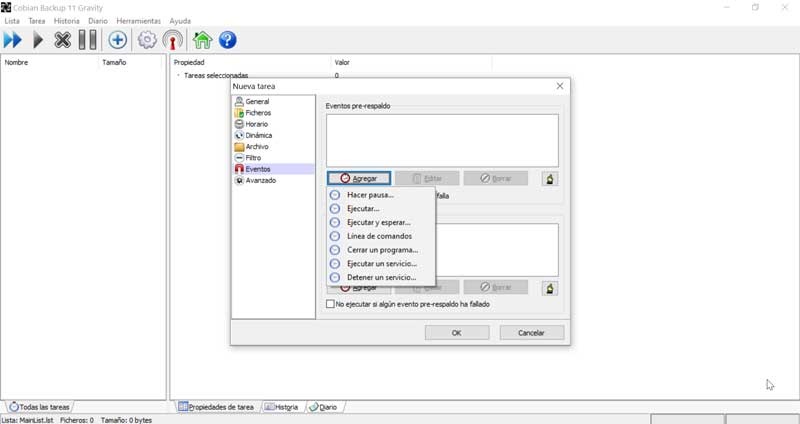Click post-respaldo Borrar button
Viewport: 800px width, 424px height.
click(495, 287)
